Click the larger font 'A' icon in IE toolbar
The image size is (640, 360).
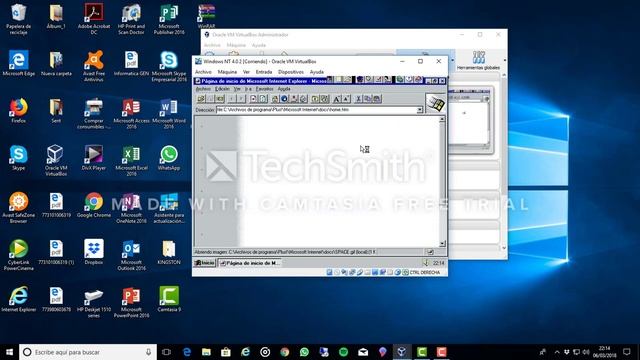(336, 99)
